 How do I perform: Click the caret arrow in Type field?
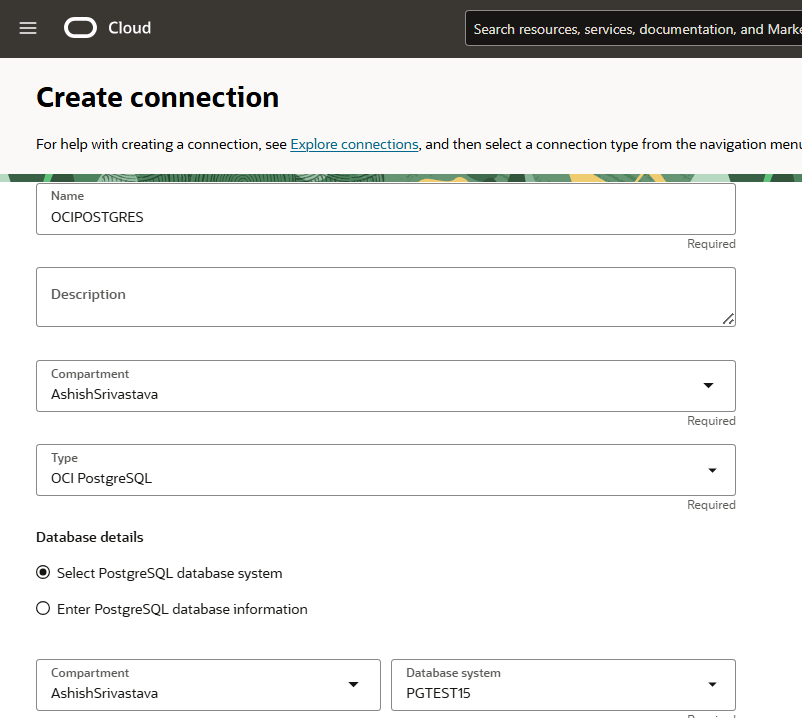(712, 470)
